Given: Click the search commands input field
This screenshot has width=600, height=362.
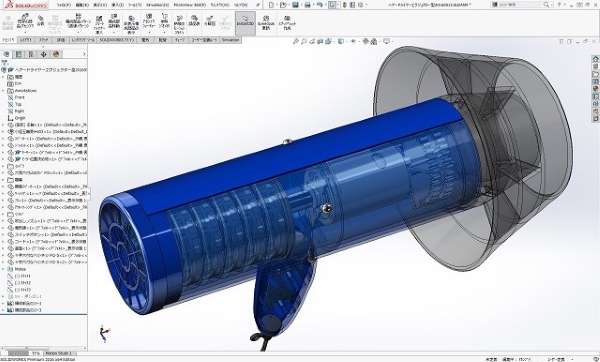Looking at the screenshot, I should pos(520,5).
